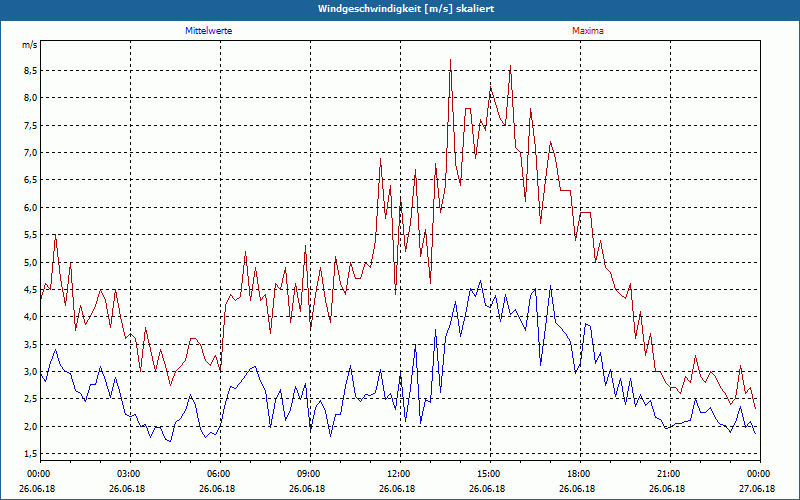Image resolution: width=800 pixels, height=500 pixels.
Task: Click the 21:00 time axis label
Action: point(670,474)
